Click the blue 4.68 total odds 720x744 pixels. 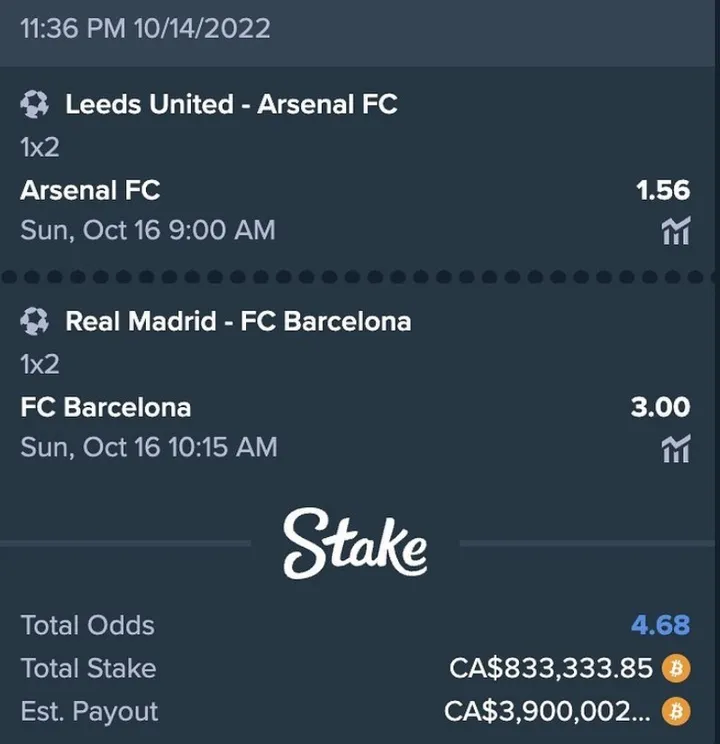(660, 625)
